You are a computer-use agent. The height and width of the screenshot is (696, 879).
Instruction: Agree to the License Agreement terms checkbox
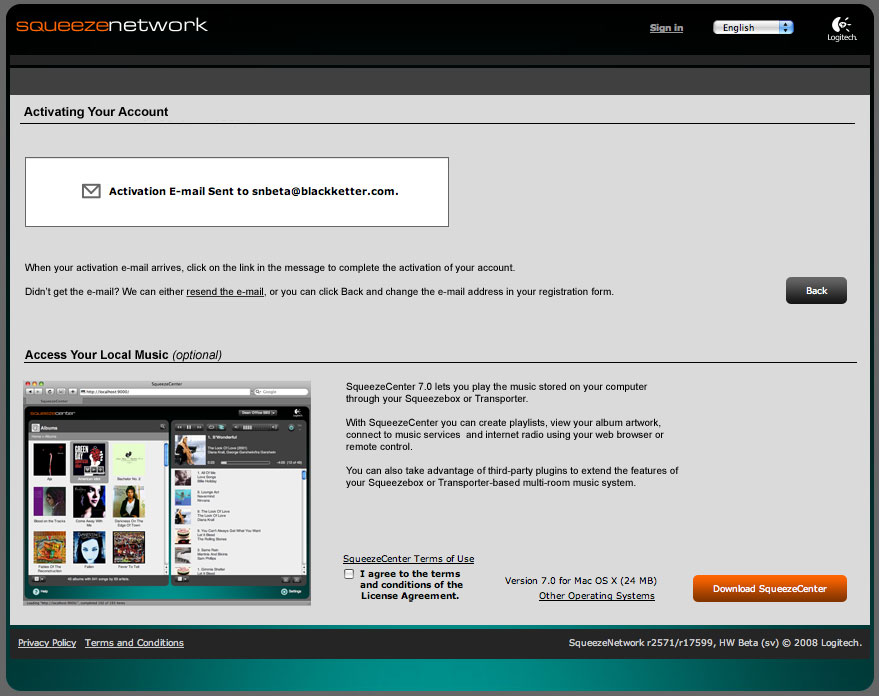pyautogui.click(x=349, y=574)
